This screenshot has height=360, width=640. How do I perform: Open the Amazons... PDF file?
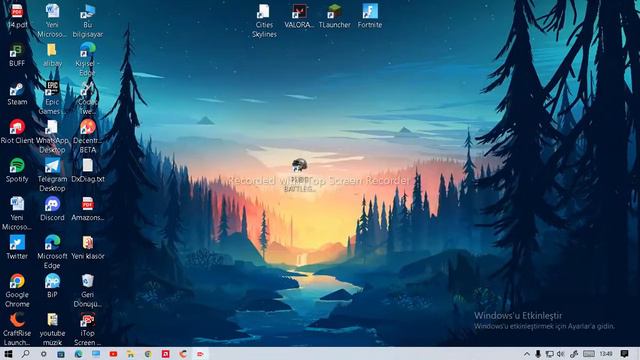click(87, 209)
